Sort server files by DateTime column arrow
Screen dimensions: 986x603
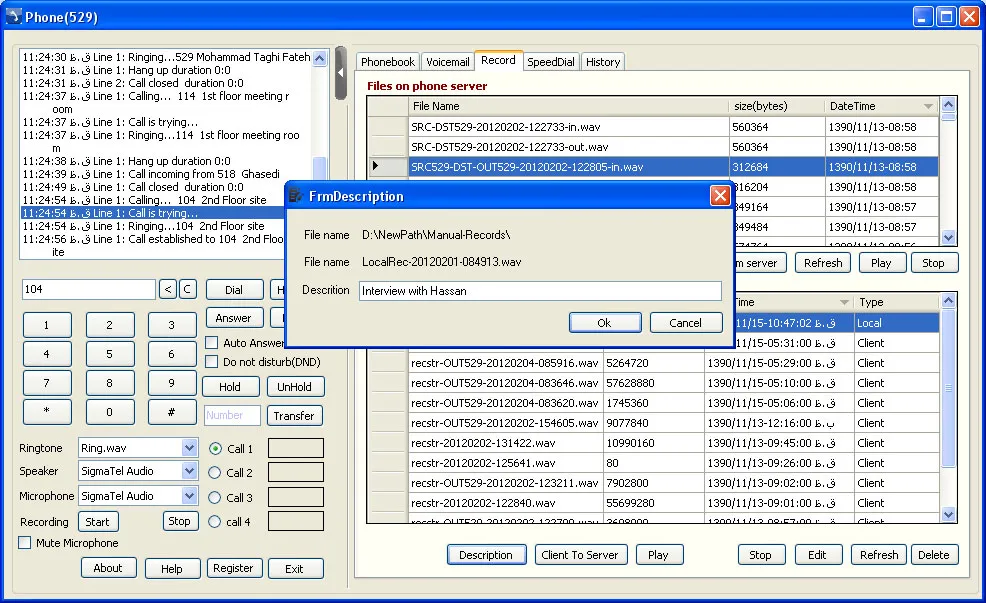click(928, 106)
